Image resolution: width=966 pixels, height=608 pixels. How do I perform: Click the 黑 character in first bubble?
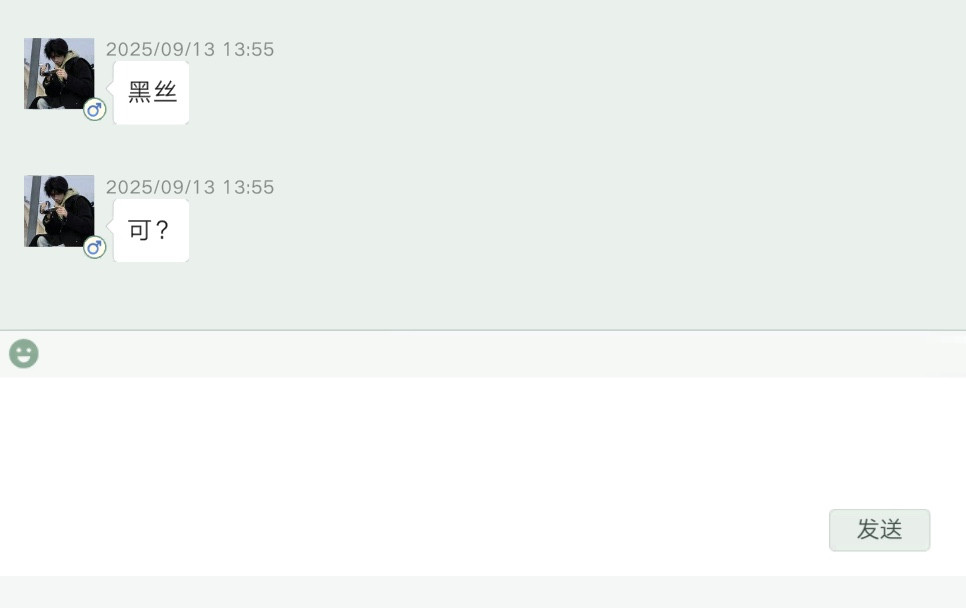pyautogui.click(x=139, y=92)
